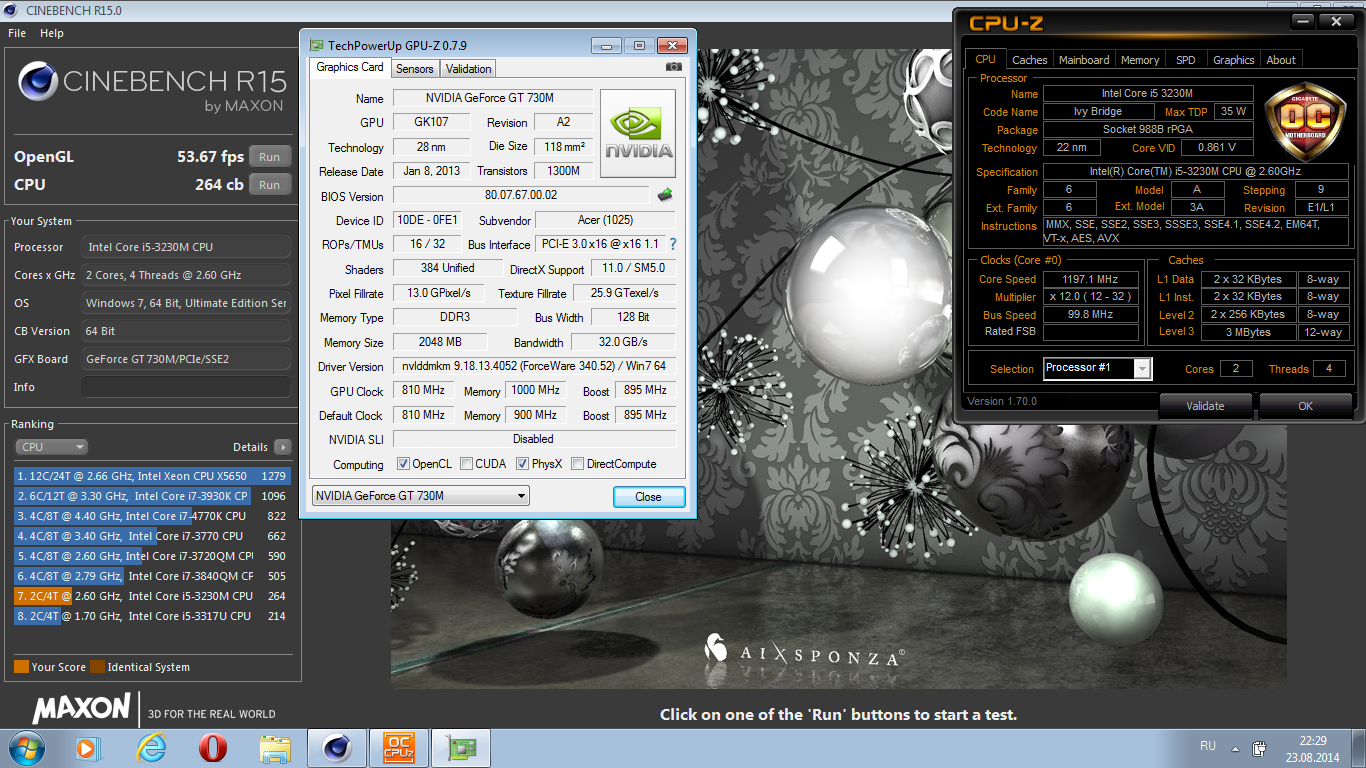
Task: Switch to the Sensors tab in GPU-Z
Action: click(x=415, y=69)
